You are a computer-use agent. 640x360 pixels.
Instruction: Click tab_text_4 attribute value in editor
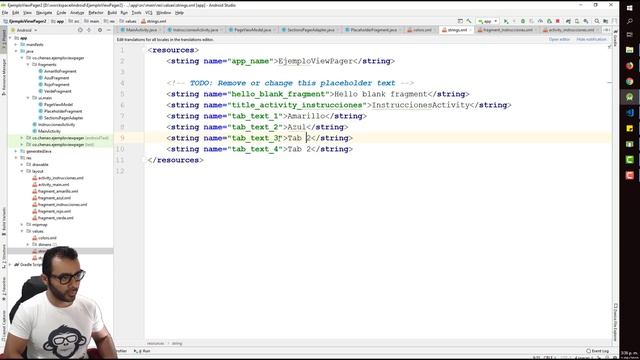255,149
